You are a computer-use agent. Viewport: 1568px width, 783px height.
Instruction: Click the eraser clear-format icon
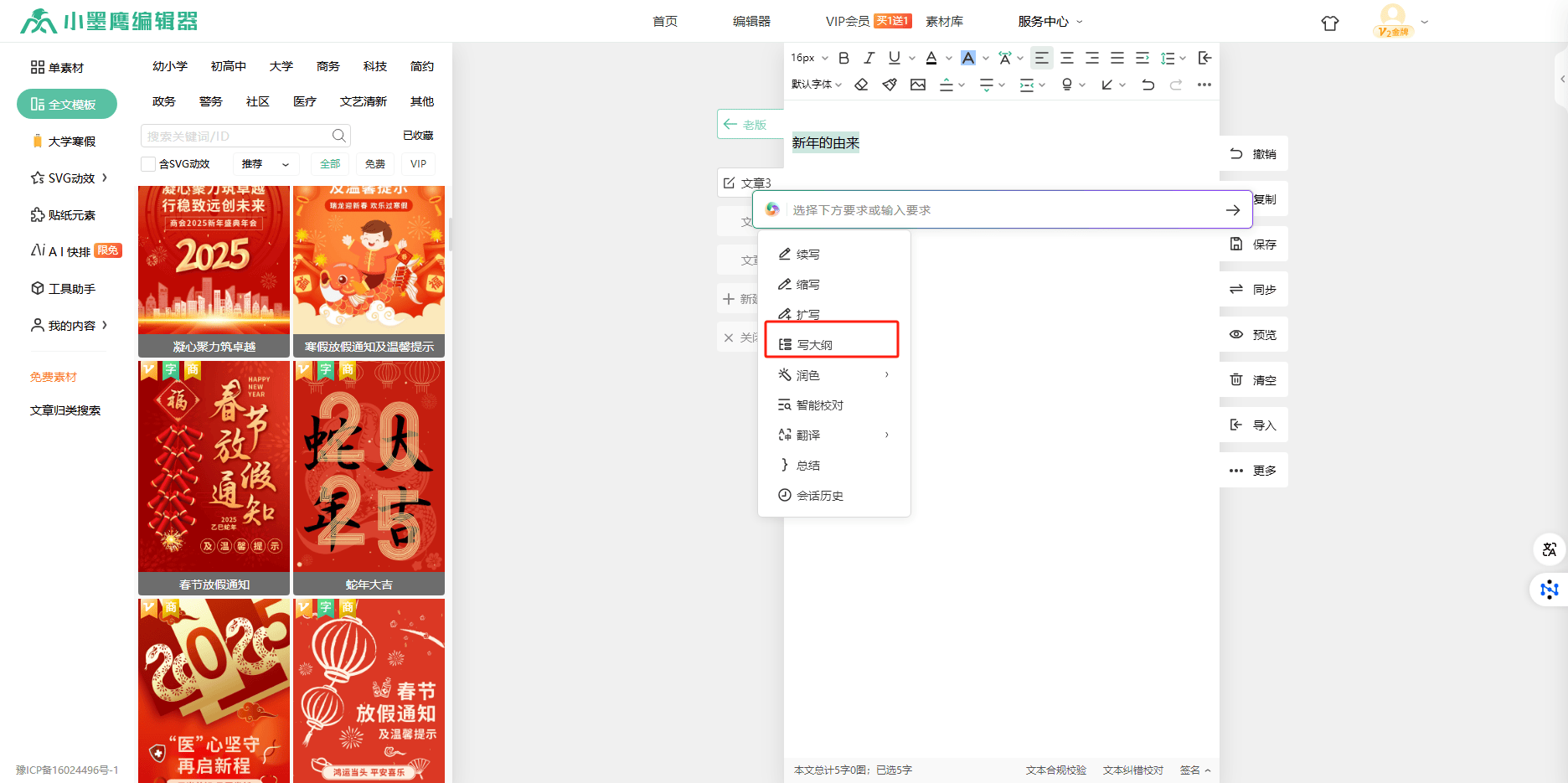[861, 85]
